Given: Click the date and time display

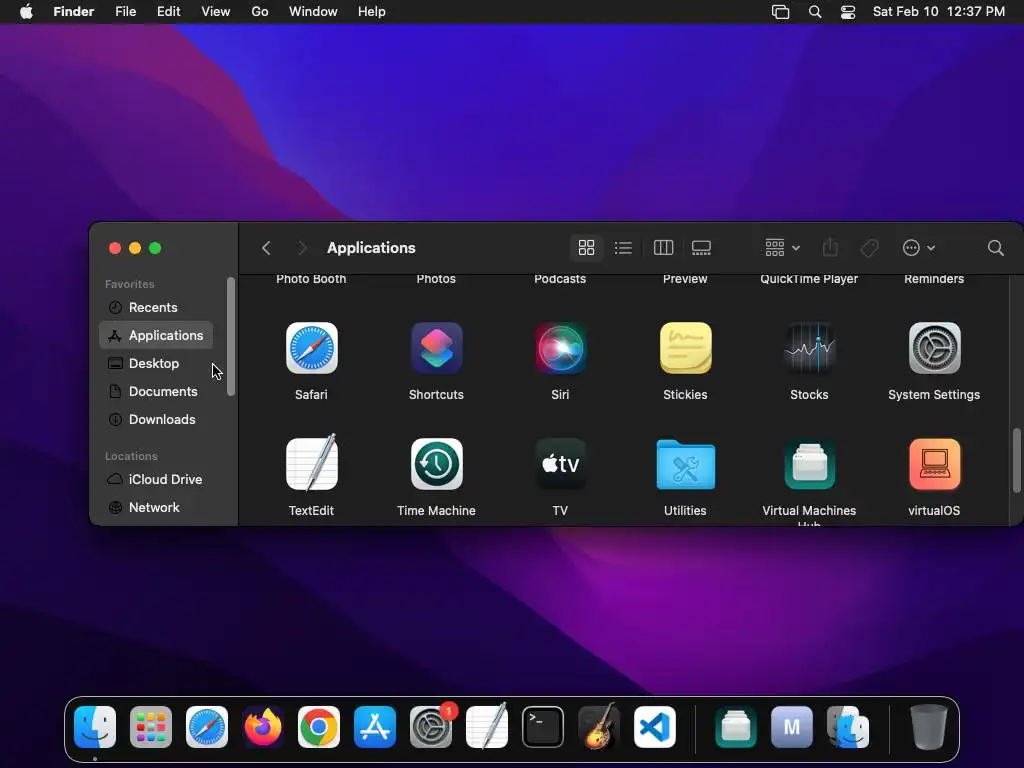Looking at the screenshot, I should pos(938,12).
